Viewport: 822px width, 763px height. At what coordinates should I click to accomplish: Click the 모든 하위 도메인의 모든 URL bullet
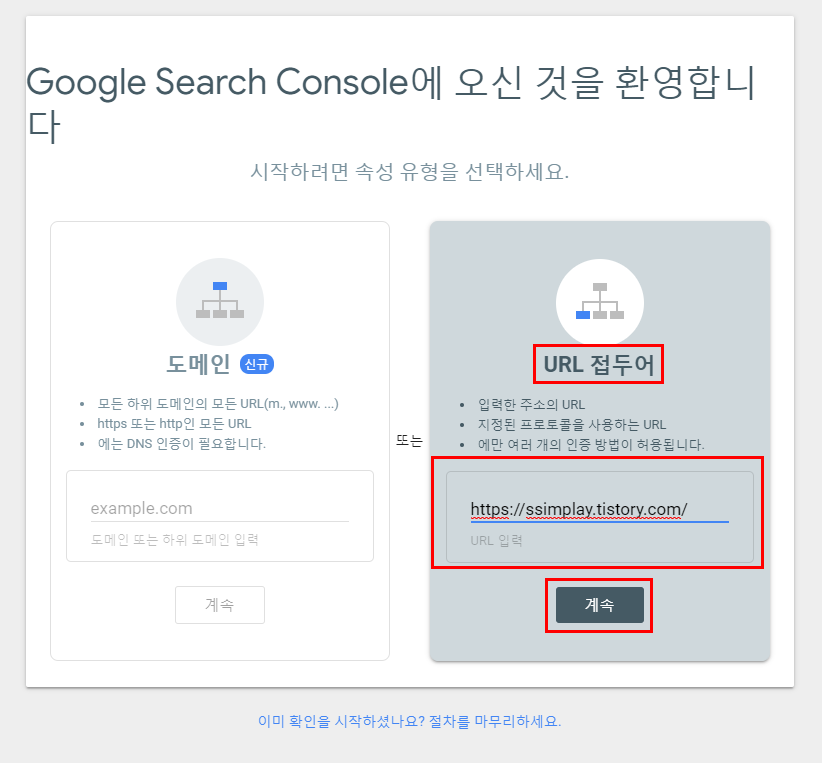(x=218, y=404)
